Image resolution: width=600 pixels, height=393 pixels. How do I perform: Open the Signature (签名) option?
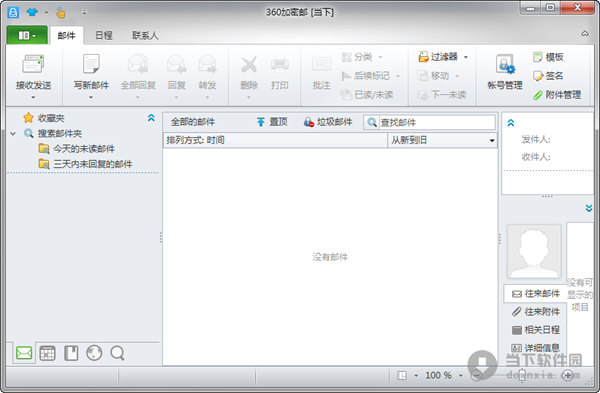click(x=548, y=76)
